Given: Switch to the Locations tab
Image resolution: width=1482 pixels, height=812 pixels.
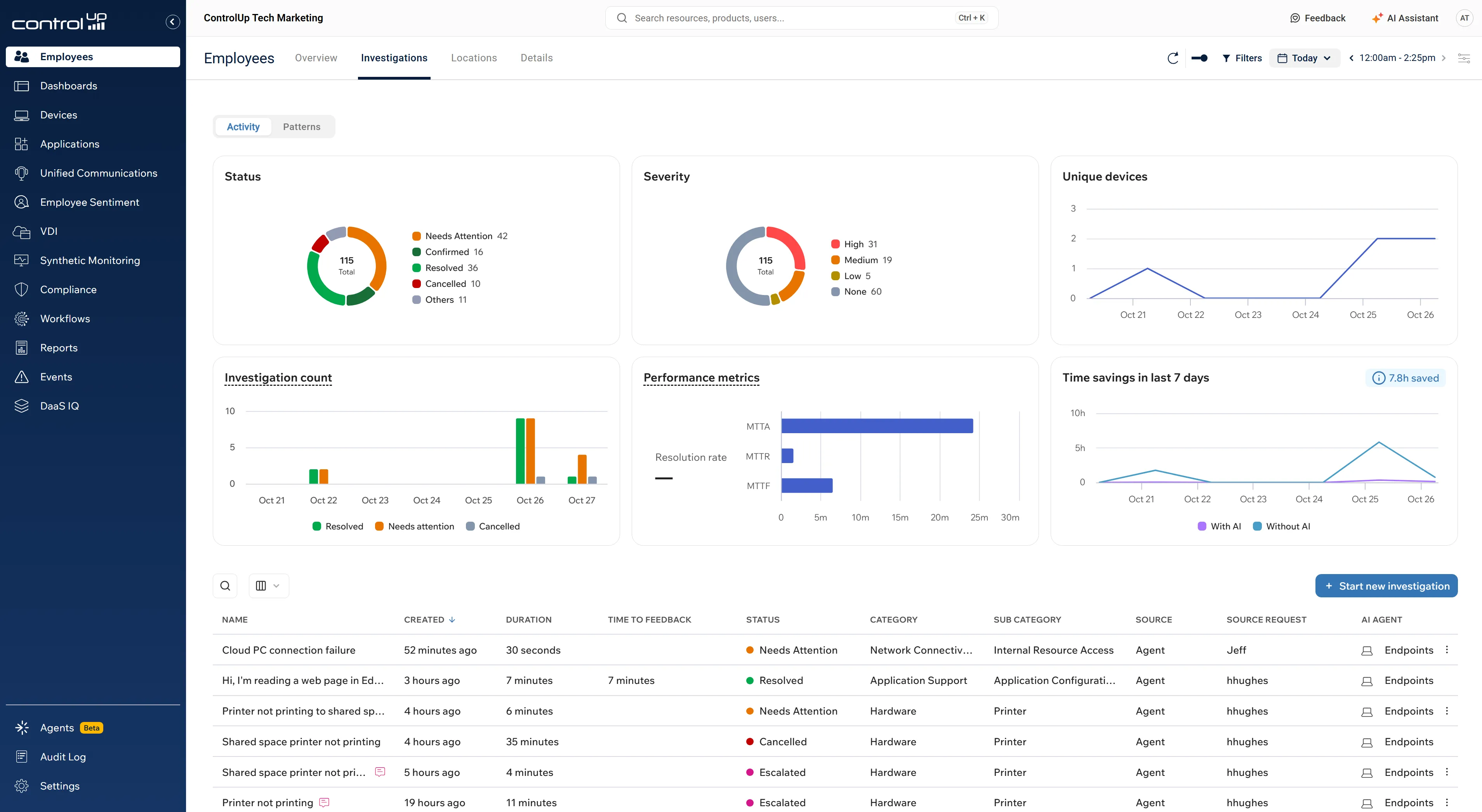Looking at the screenshot, I should tap(473, 58).
